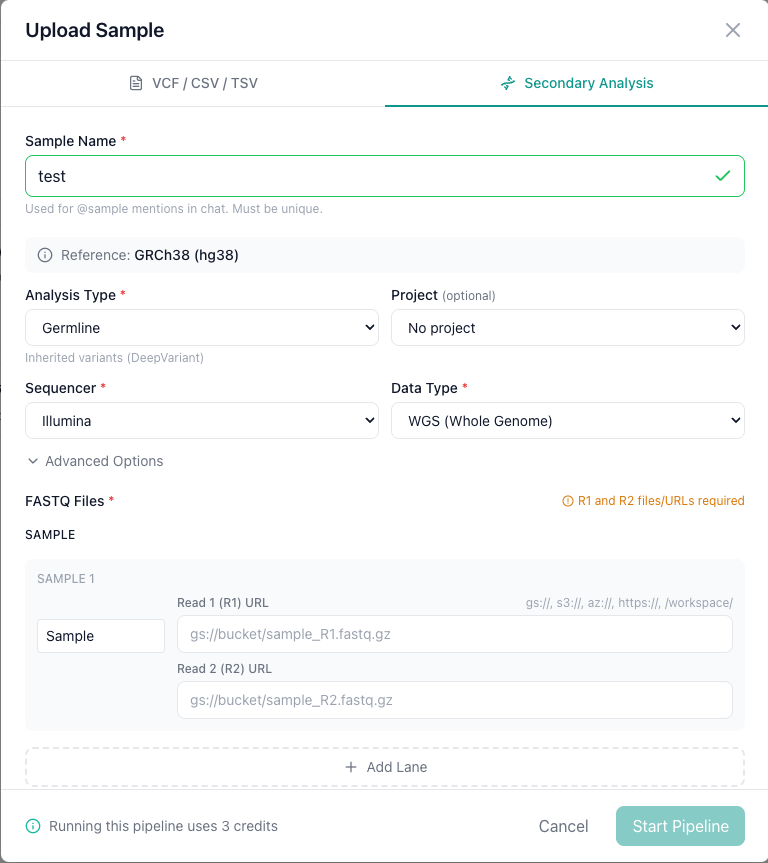Click the sparkle icon beside Secondary Analysis
This screenshot has width=768, height=863.
point(508,83)
